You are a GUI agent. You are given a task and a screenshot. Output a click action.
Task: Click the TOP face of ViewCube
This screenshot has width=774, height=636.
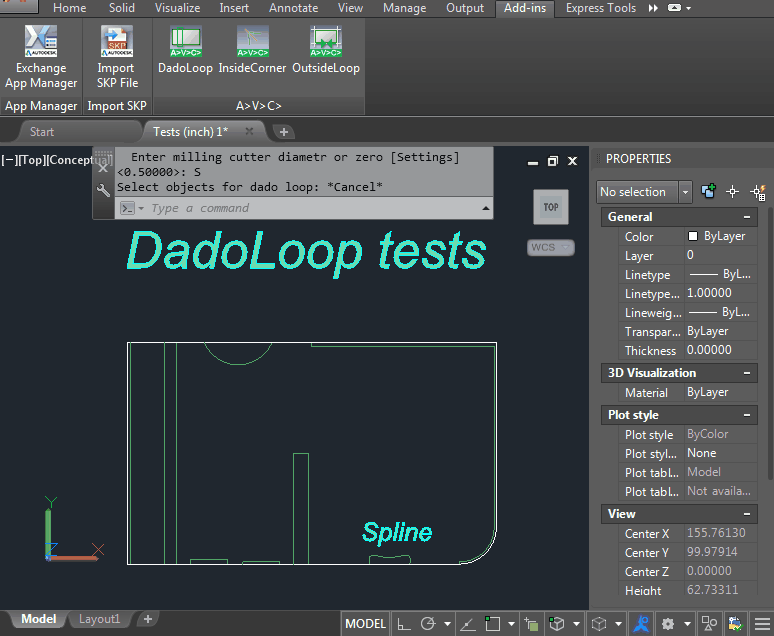click(550, 207)
